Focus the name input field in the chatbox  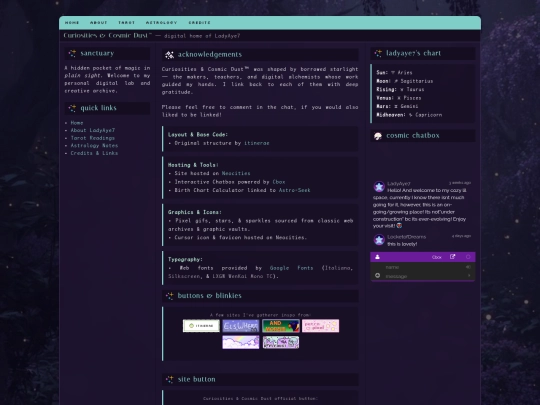point(423,267)
